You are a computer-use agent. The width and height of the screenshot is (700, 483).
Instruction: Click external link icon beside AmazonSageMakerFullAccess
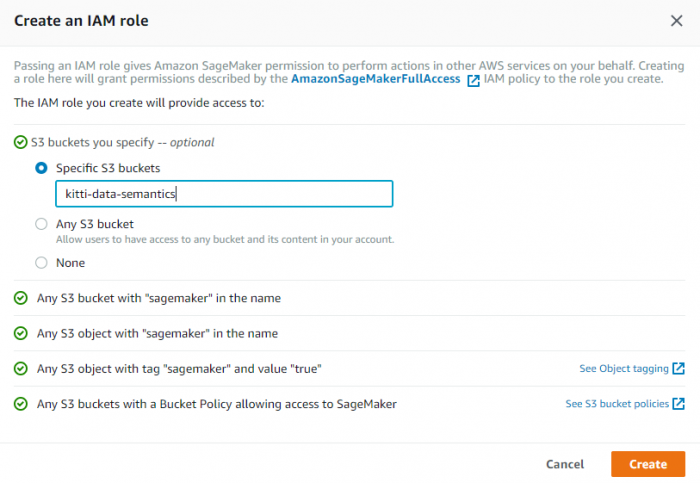coord(473,80)
